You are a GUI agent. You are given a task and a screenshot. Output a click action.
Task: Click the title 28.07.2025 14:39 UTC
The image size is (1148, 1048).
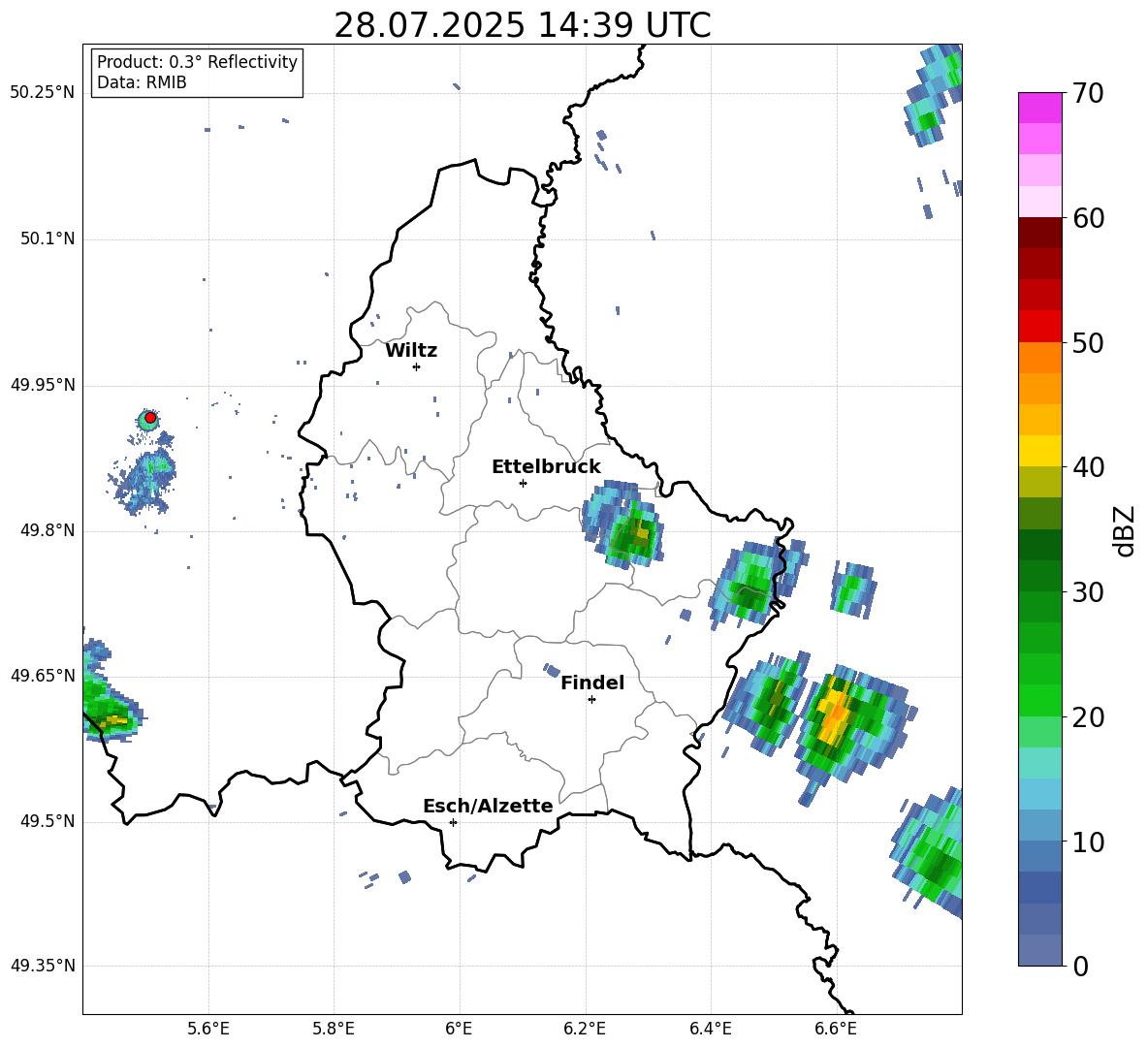pyautogui.click(x=522, y=25)
